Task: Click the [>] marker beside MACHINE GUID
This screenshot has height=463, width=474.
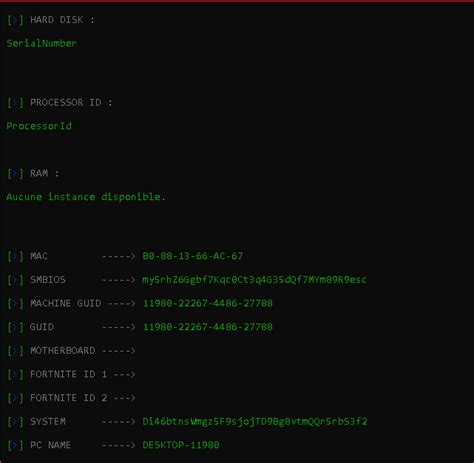Action: click(15, 303)
